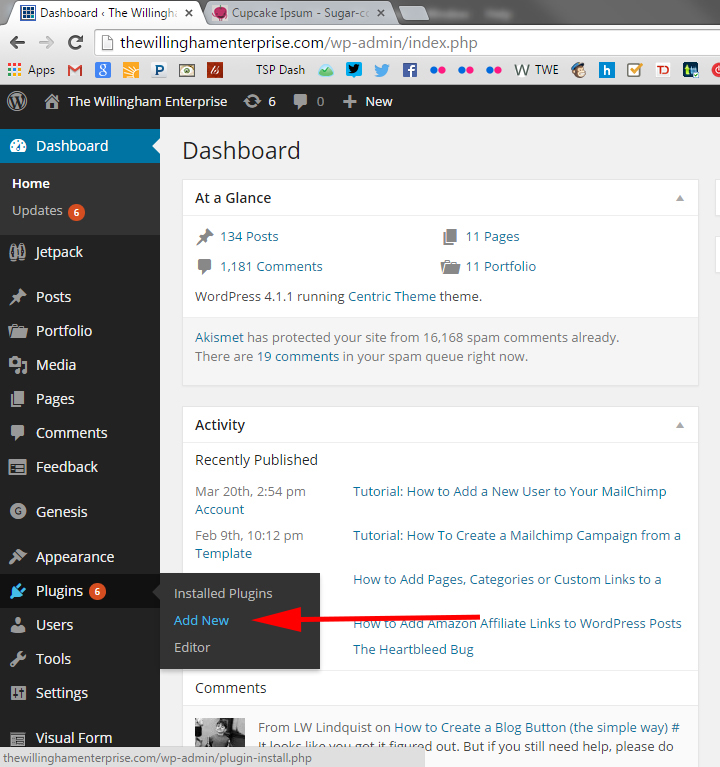Open the light-blue Twitter bird bookmark
Image resolution: width=720 pixels, height=767 pixels.
coord(382,70)
